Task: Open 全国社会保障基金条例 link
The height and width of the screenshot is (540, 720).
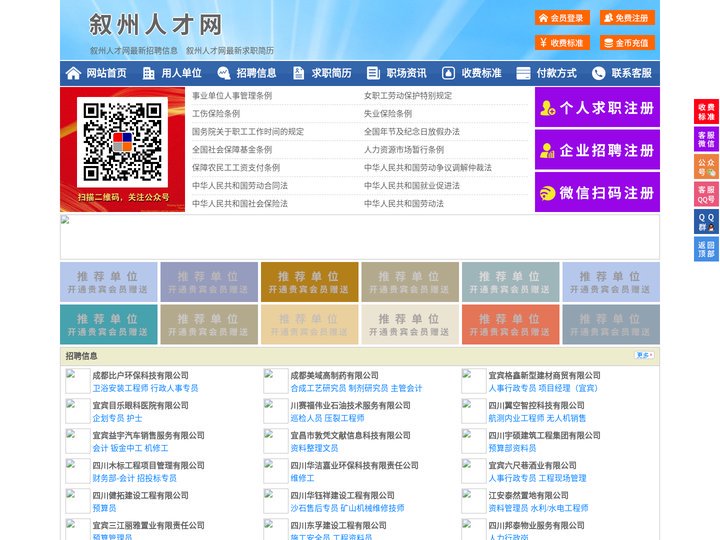Action: pos(232,149)
